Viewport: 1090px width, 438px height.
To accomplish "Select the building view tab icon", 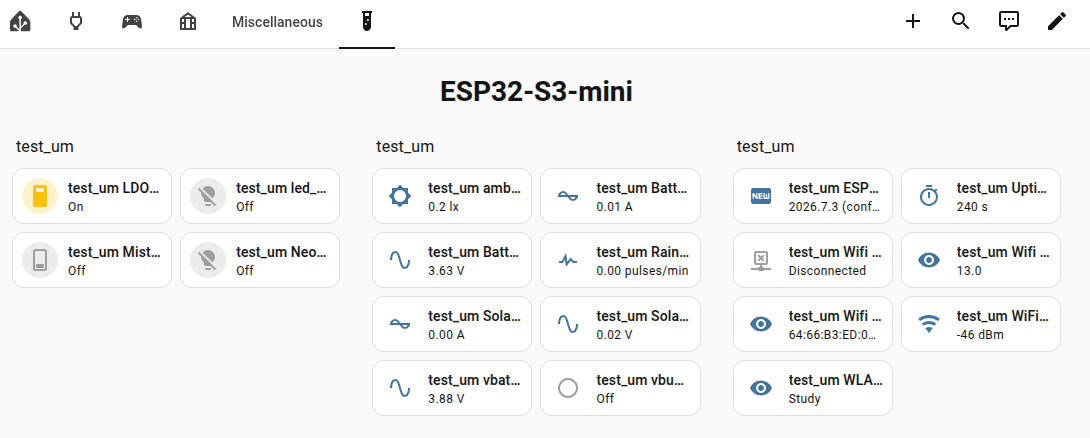I will coord(188,22).
